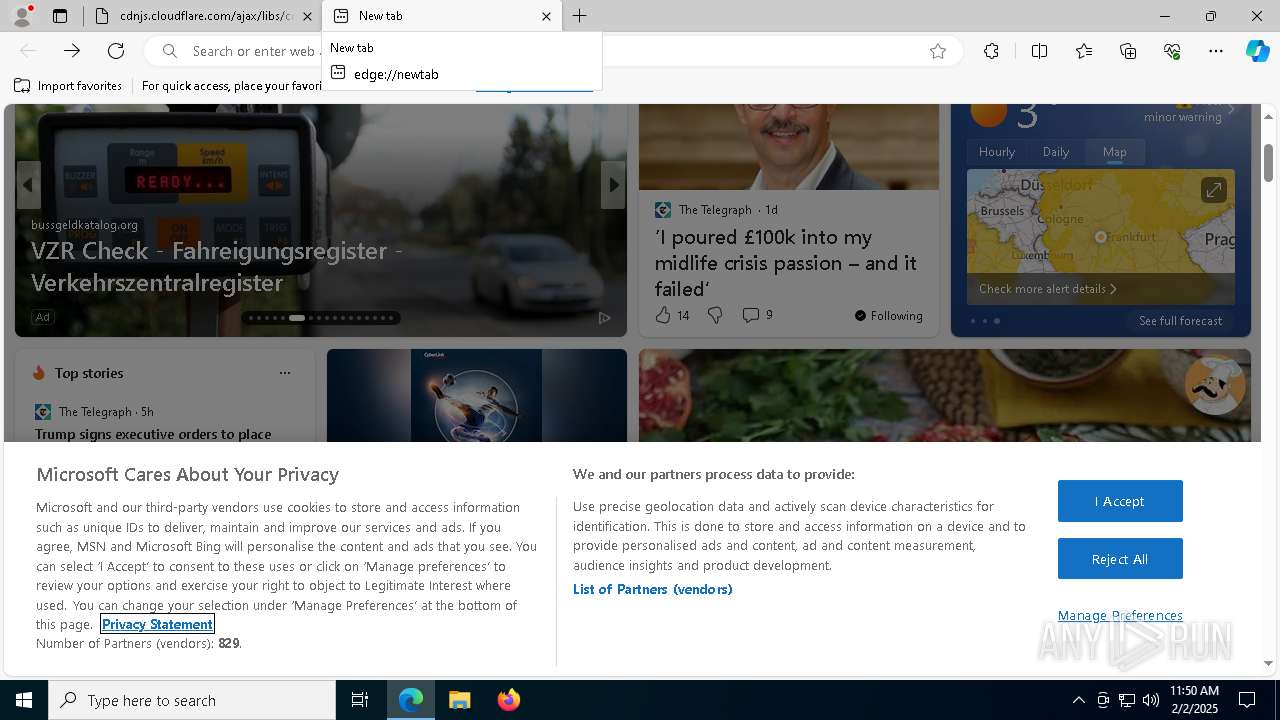Show hidden system tray icons
This screenshot has width=1280, height=720.
click(x=1078, y=700)
